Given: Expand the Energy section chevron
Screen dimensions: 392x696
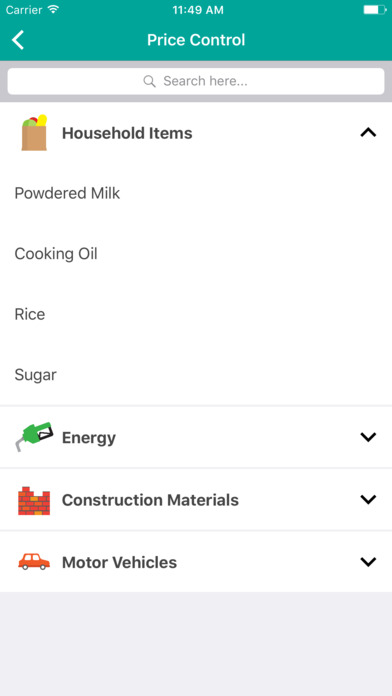Looking at the screenshot, I should [368, 437].
